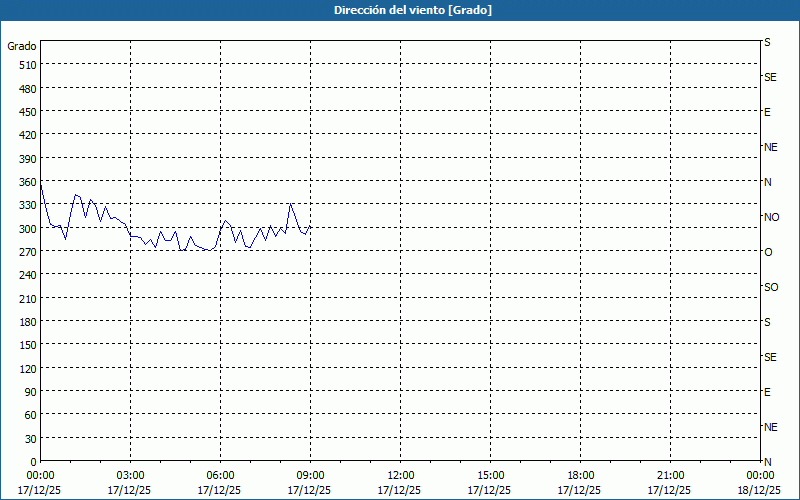Screen dimensions: 800x500
Task: Click the 06:00 time label
Action: [x=220, y=475]
